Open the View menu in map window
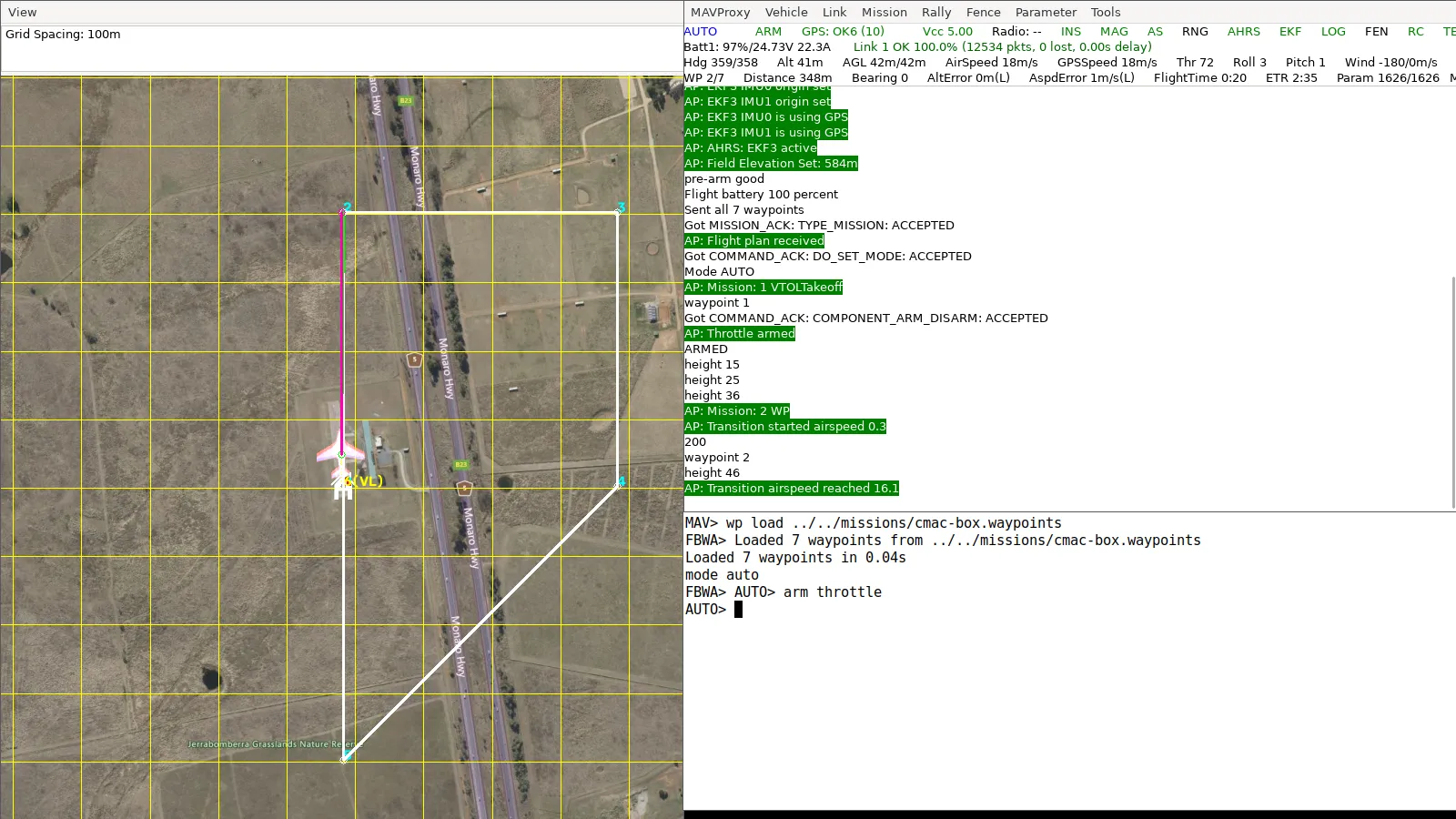The width and height of the screenshot is (1456, 819). click(x=23, y=12)
